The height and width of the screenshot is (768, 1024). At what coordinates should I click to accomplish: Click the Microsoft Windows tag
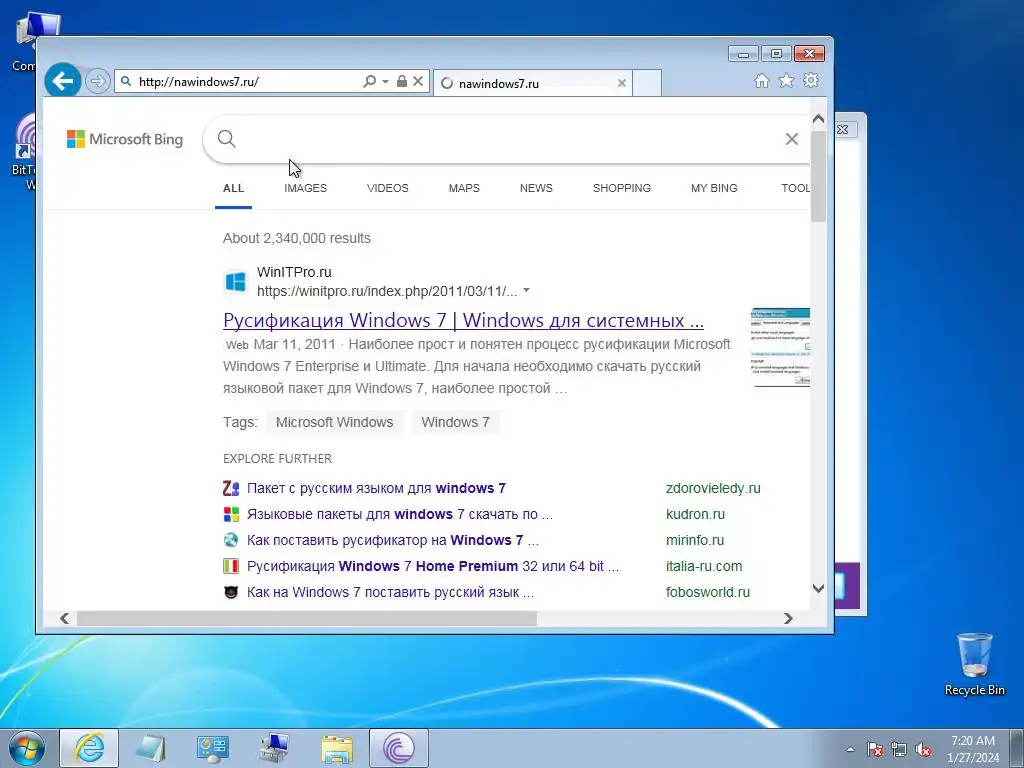(334, 422)
